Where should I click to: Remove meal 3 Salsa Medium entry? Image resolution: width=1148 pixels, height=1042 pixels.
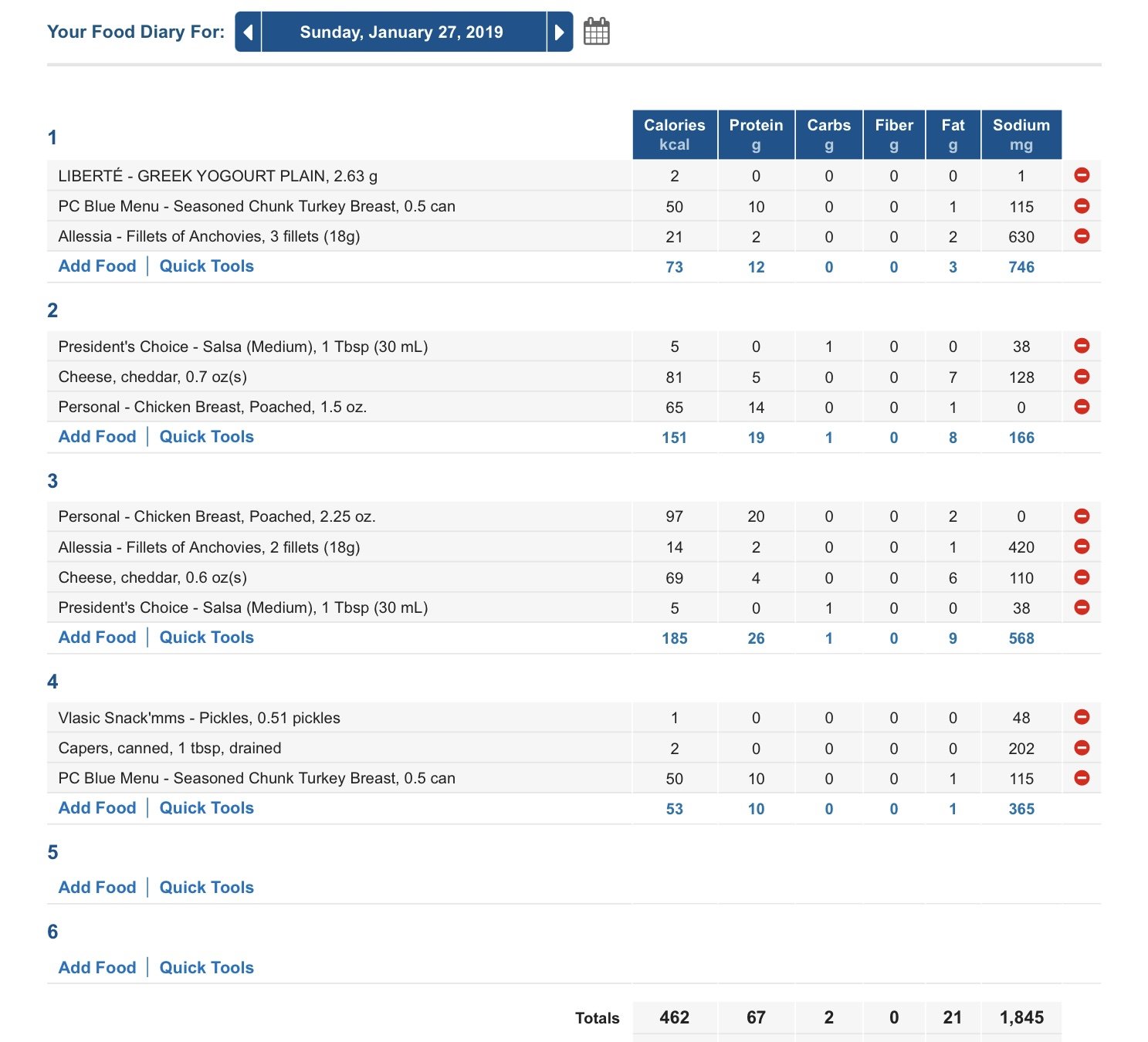(1082, 607)
